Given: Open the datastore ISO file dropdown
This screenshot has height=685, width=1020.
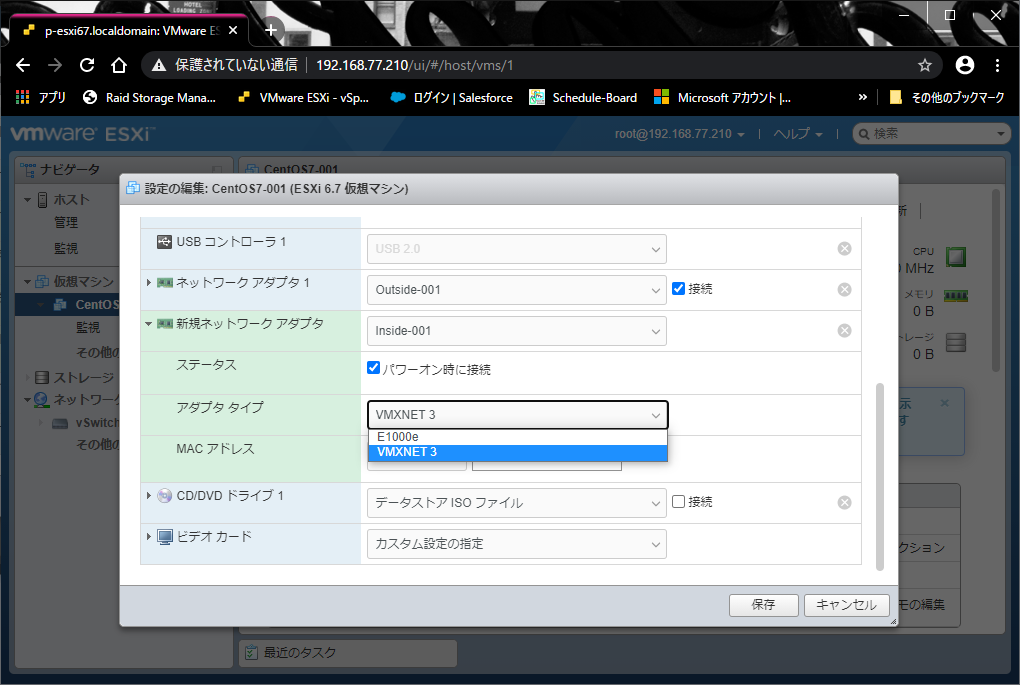Looking at the screenshot, I should [x=517, y=502].
